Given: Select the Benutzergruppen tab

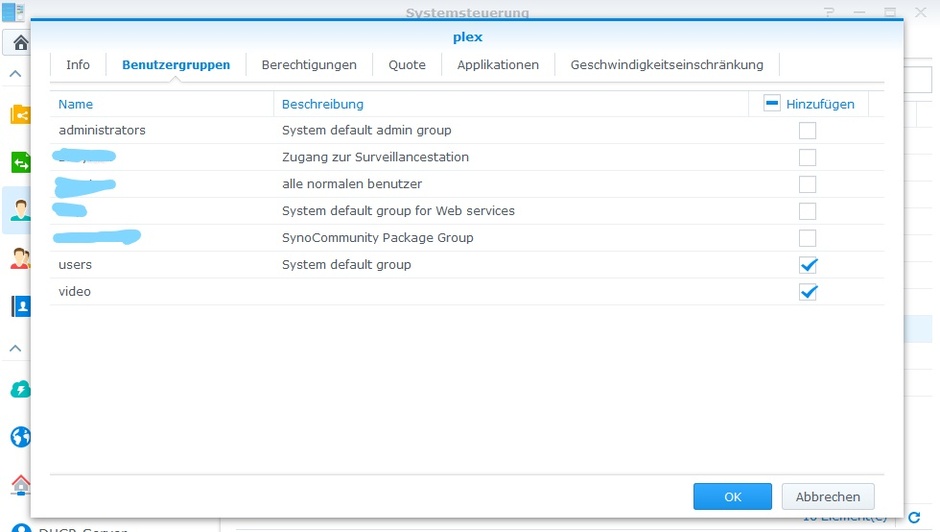Looking at the screenshot, I should click(176, 65).
